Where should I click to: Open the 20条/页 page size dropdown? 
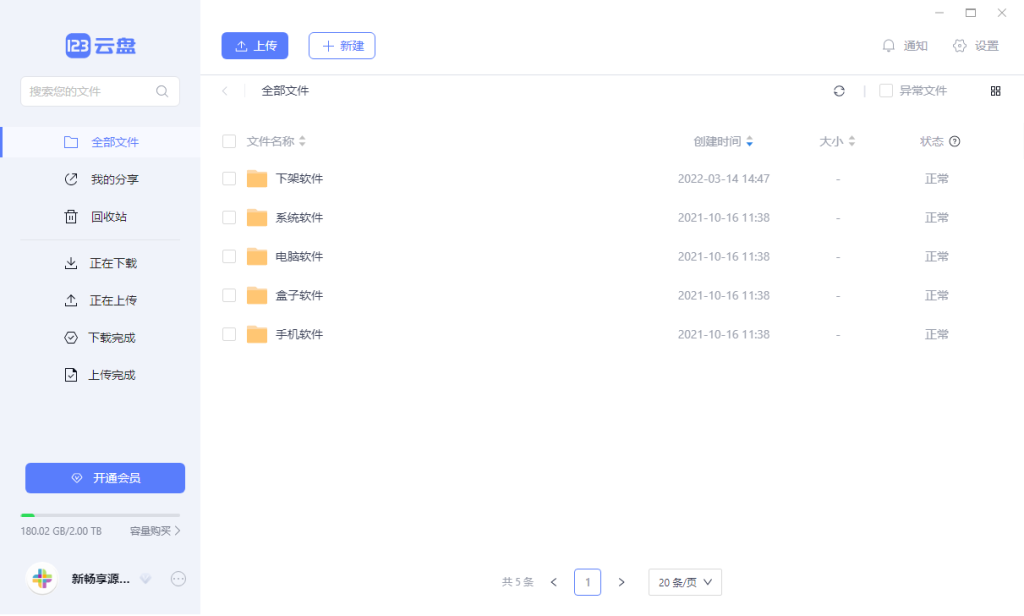coord(685,582)
